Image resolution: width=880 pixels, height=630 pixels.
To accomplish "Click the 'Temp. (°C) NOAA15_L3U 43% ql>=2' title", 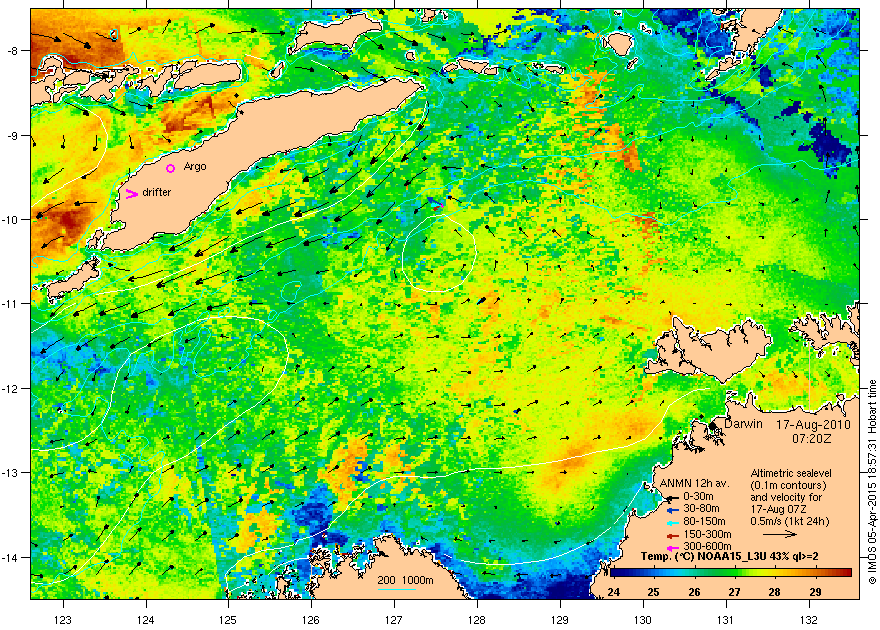I will 730,557.
